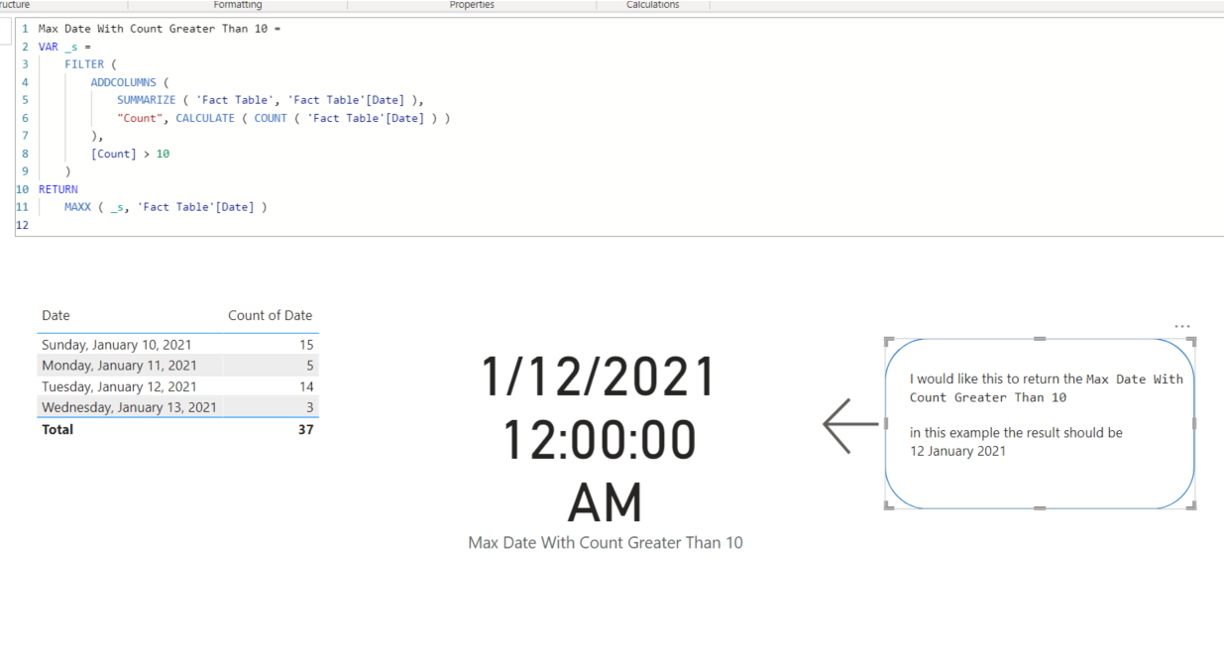Click the RETURN keyword in the formula
Image resolution: width=1224 pixels, height=659 pixels.
point(58,189)
